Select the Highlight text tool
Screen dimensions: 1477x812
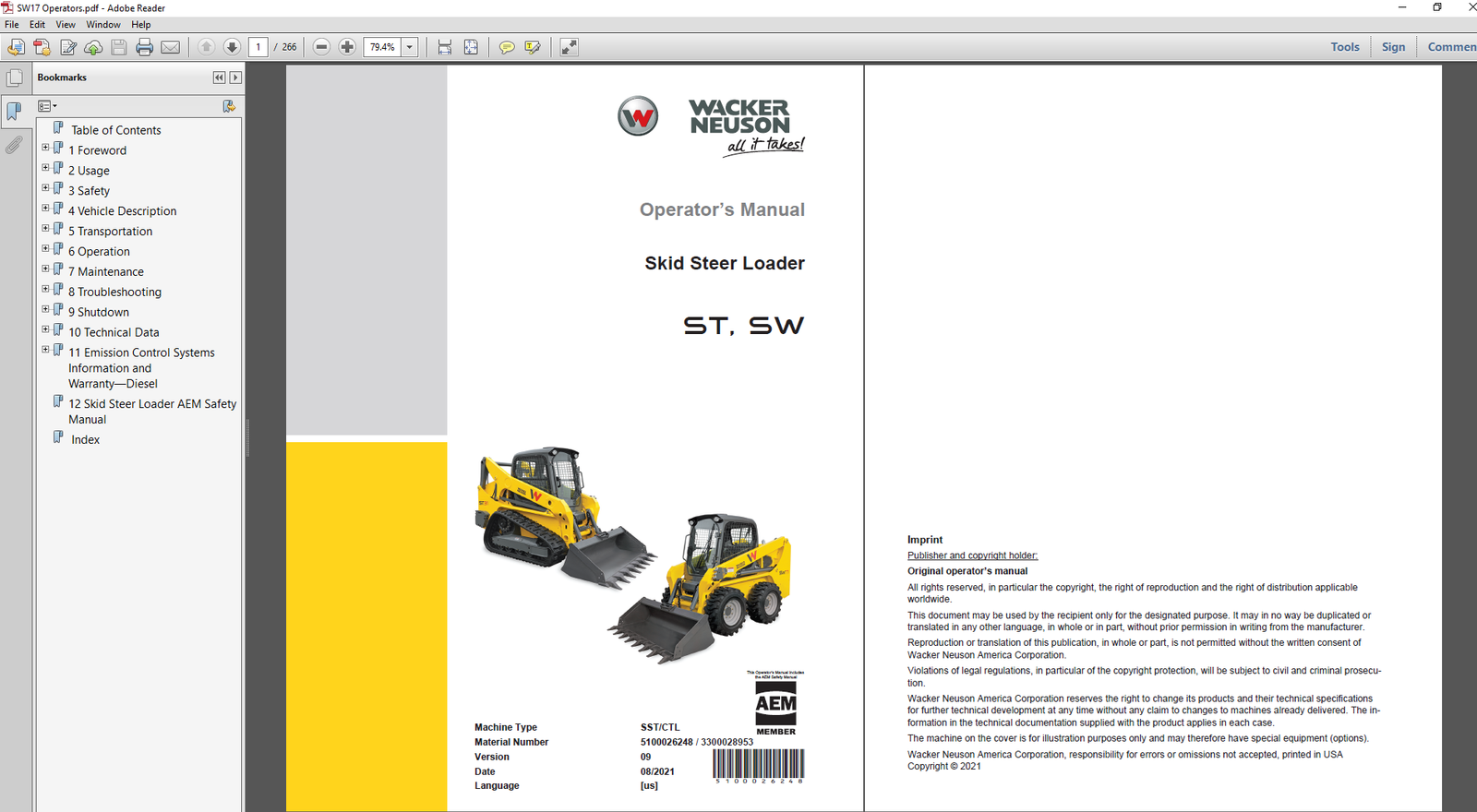pyautogui.click(x=533, y=47)
